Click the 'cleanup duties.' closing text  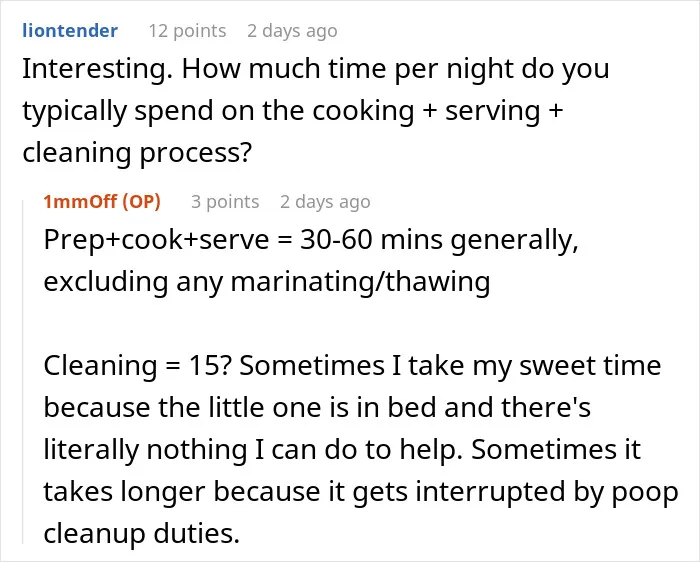click(142, 533)
